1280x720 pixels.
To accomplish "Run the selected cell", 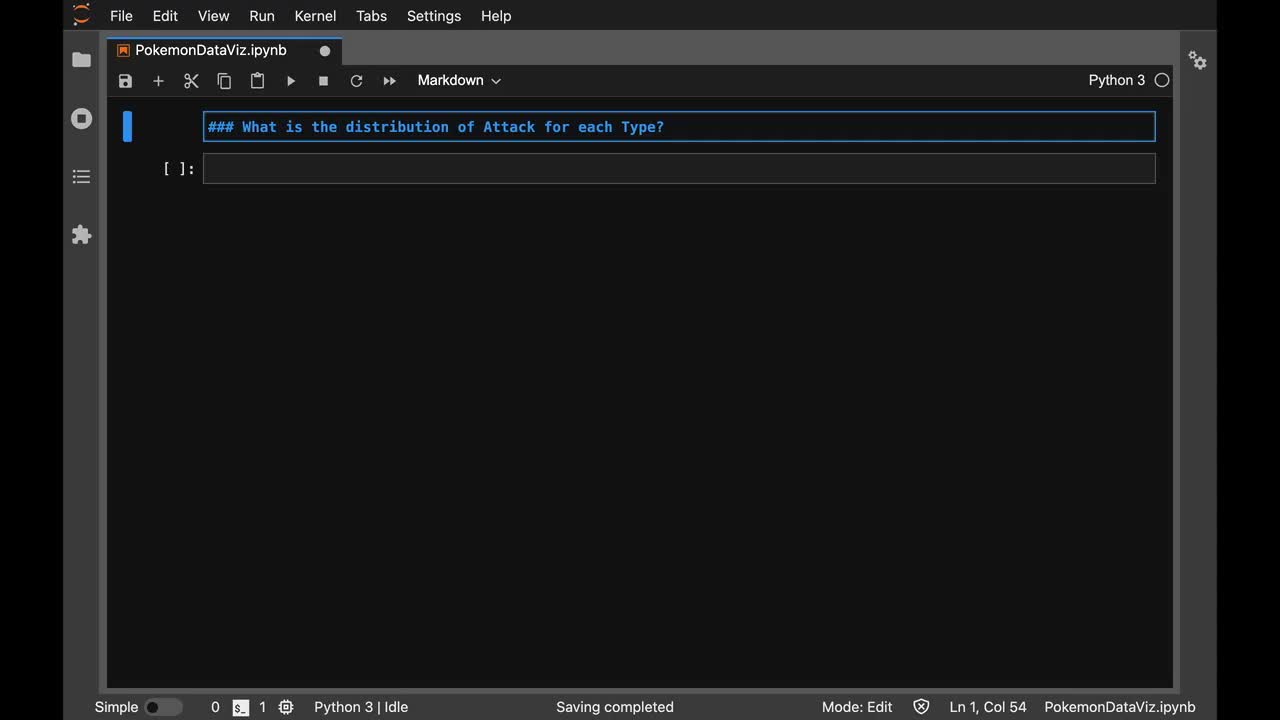I will (291, 81).
